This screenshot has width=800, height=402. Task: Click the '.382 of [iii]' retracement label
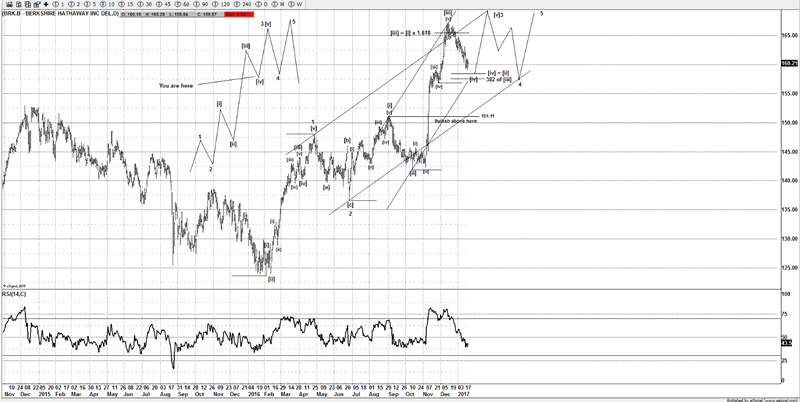[x=498, y=80]
